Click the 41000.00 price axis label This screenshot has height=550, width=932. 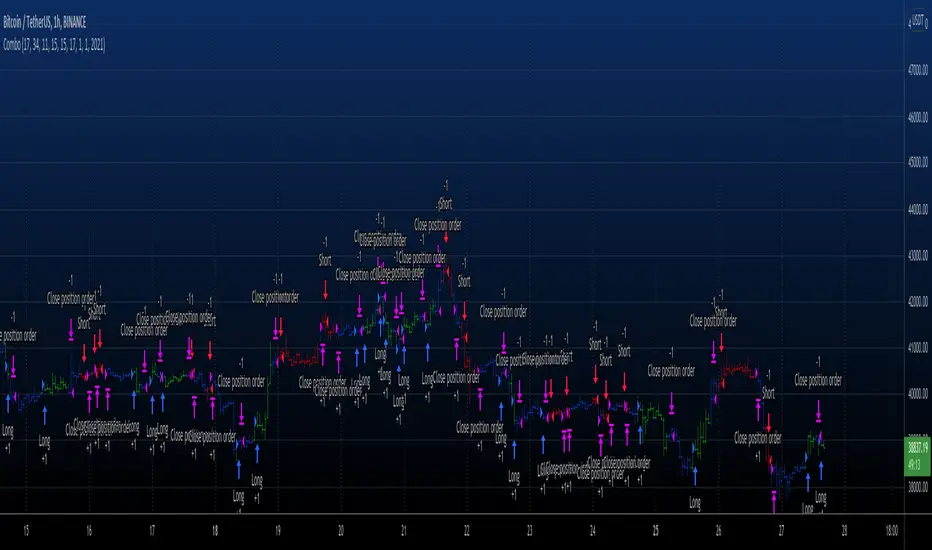pyautogui.click(x=918, y=347)
